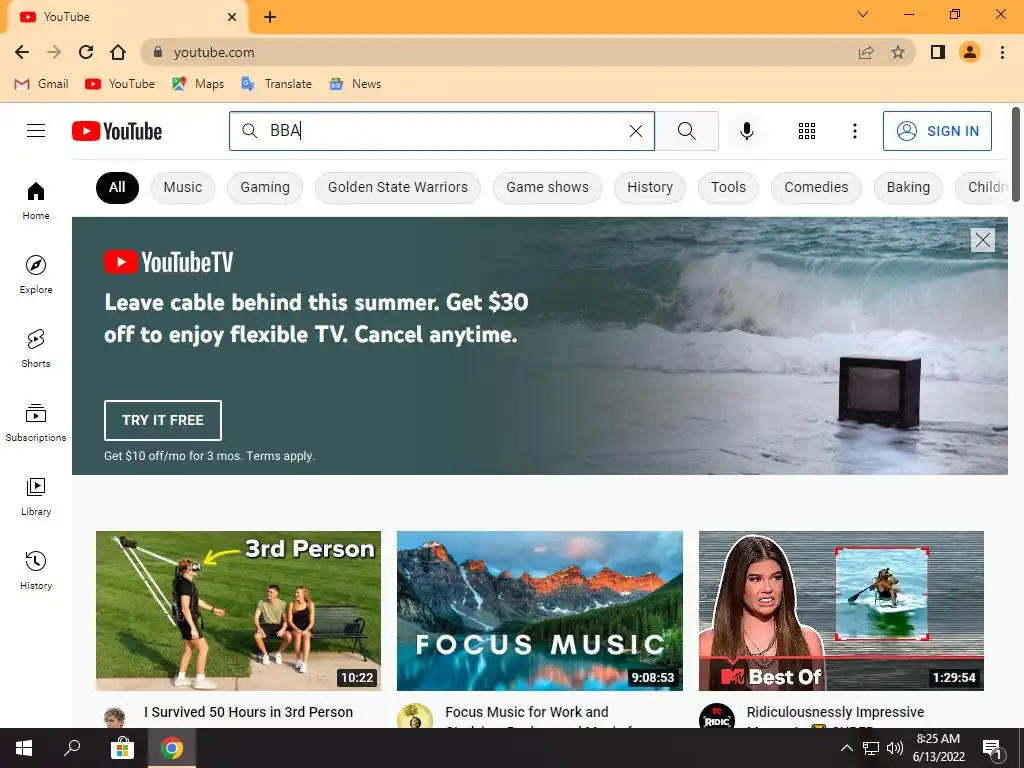Open the YouTube apps grid
Screen dimensions: 1024x768
tap(807, 131)
